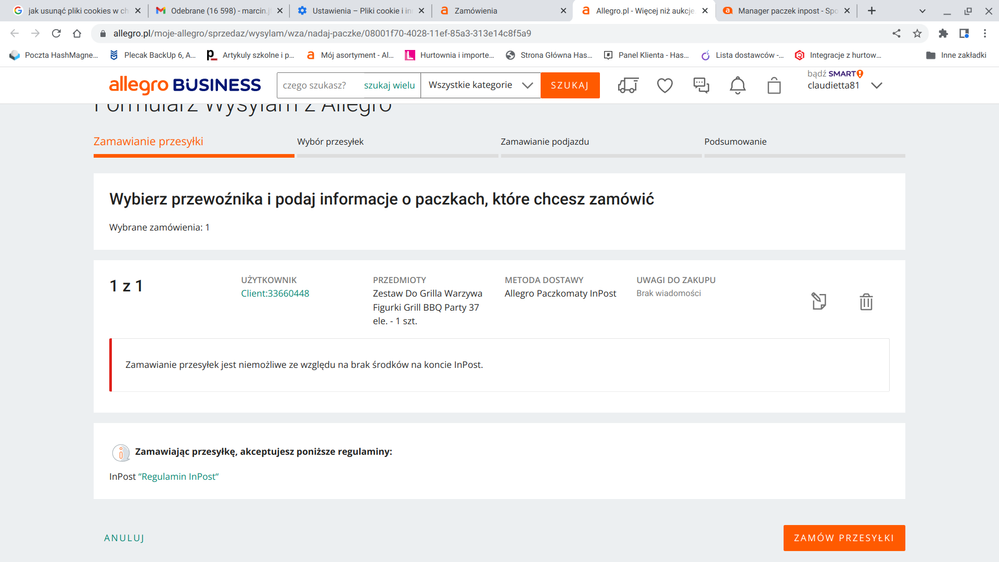Open Strona Główna Has bookmark
Screen dimensions: 999x562
549,55
